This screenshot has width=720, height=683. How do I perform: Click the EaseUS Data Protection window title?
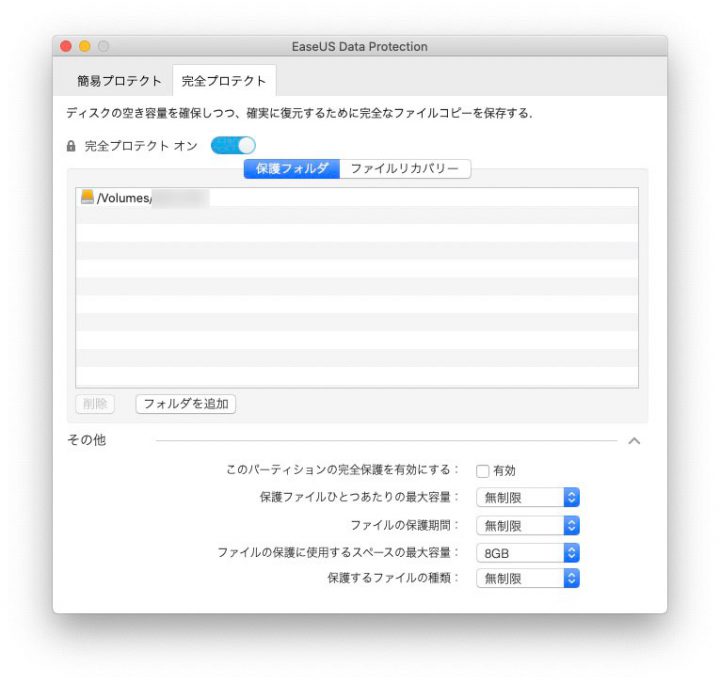pyautogui.click(x=360, y=46)
